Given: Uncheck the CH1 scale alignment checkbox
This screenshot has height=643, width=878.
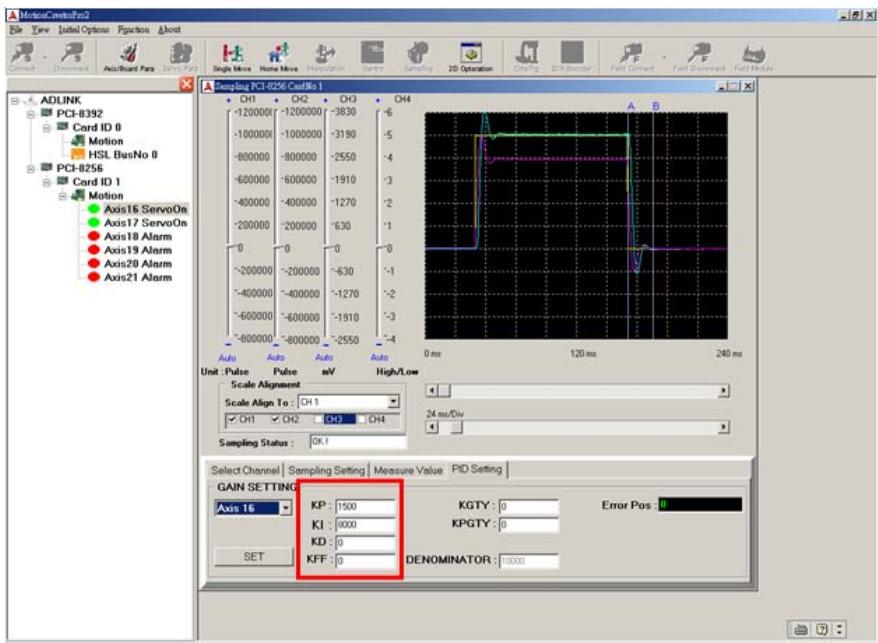Looking at the screenshot, I should pos(232,419).
